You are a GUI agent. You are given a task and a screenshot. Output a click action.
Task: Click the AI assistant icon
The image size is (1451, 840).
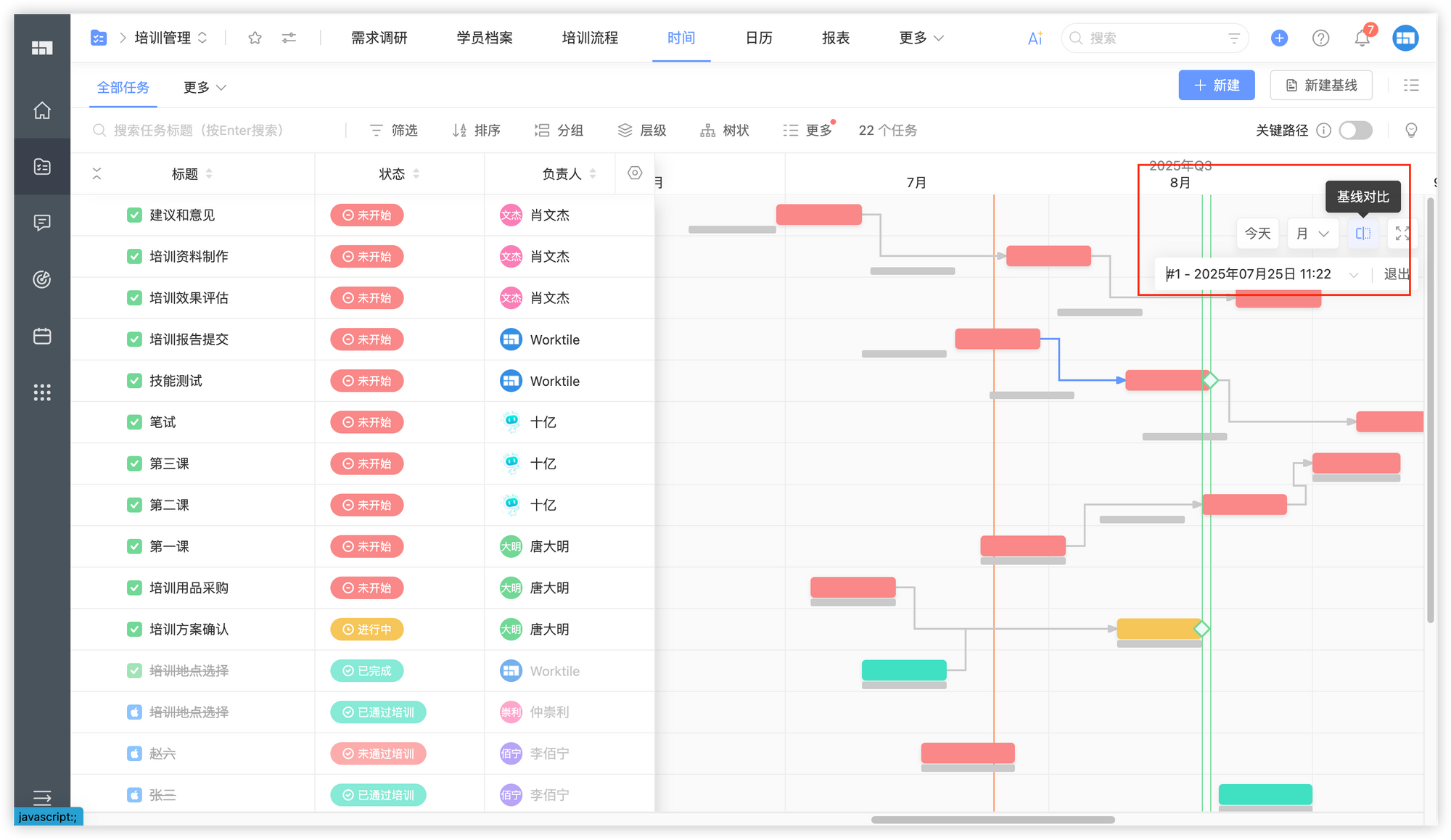1035,38
